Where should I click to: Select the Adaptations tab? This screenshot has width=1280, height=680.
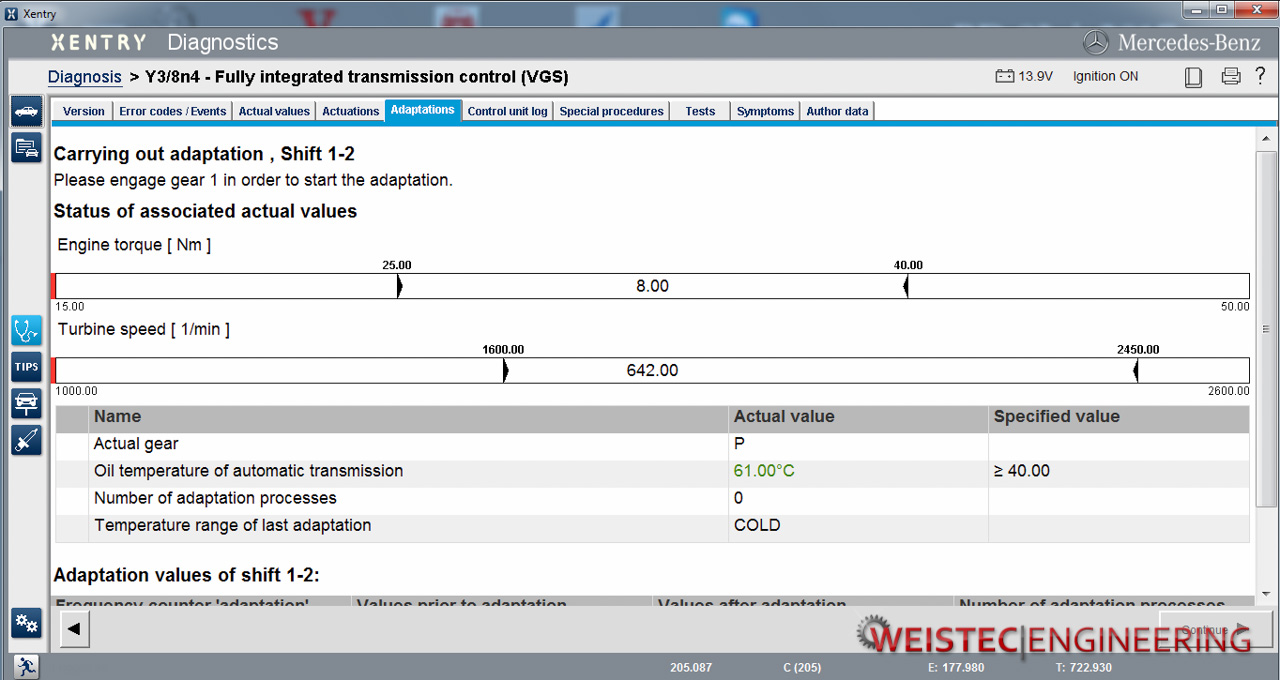point(422,110)
